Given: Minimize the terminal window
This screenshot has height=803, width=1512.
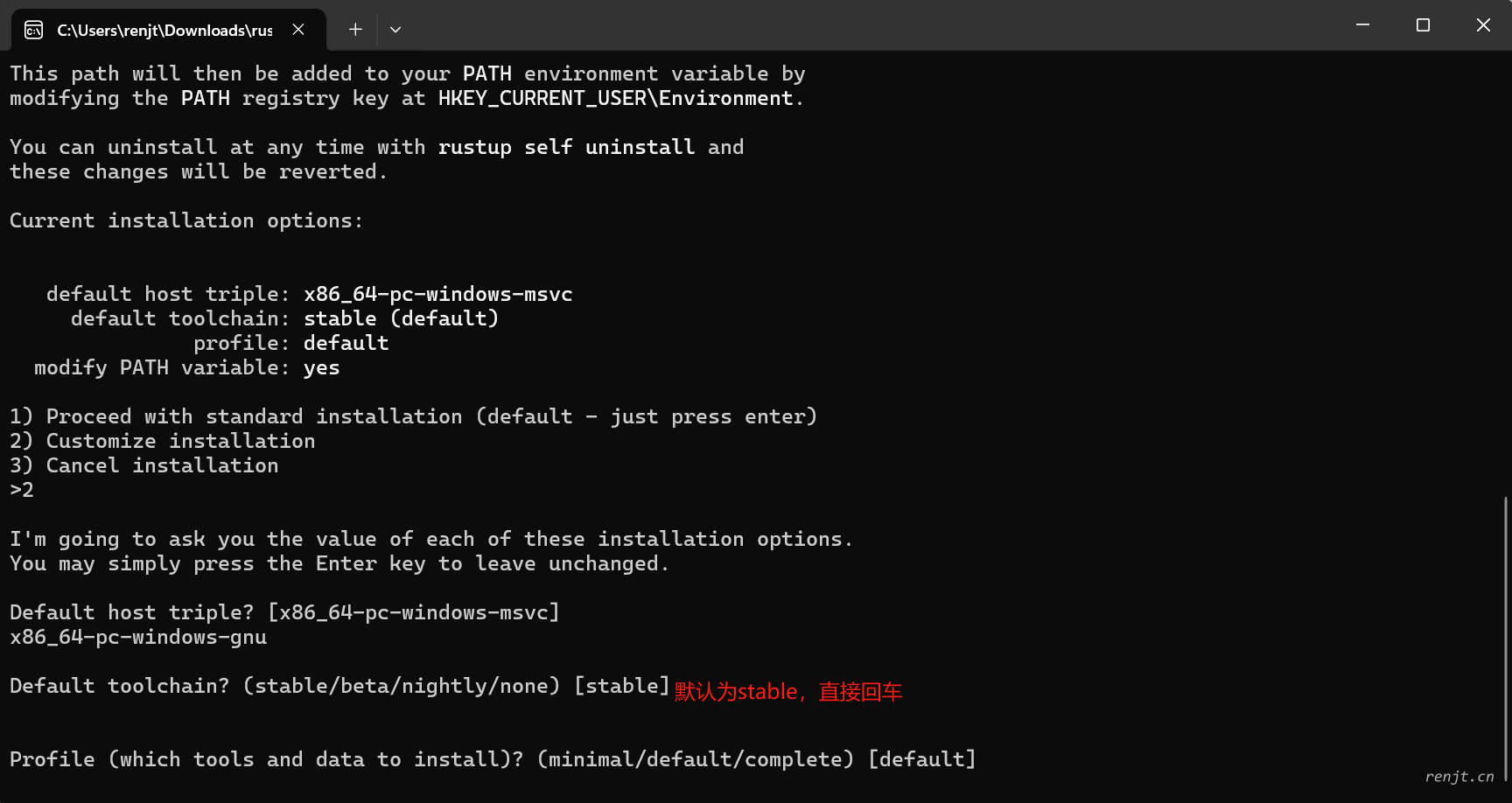Looking at the screenshot, I should point(1362,25).
